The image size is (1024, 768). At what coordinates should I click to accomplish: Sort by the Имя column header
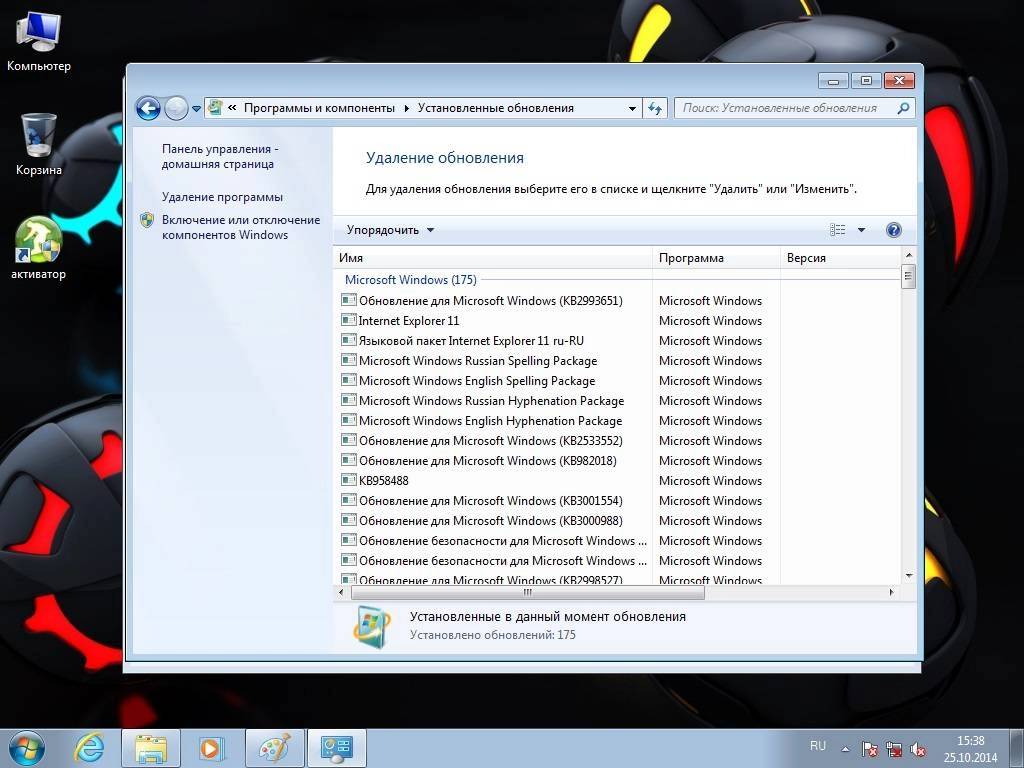point(493,258)
